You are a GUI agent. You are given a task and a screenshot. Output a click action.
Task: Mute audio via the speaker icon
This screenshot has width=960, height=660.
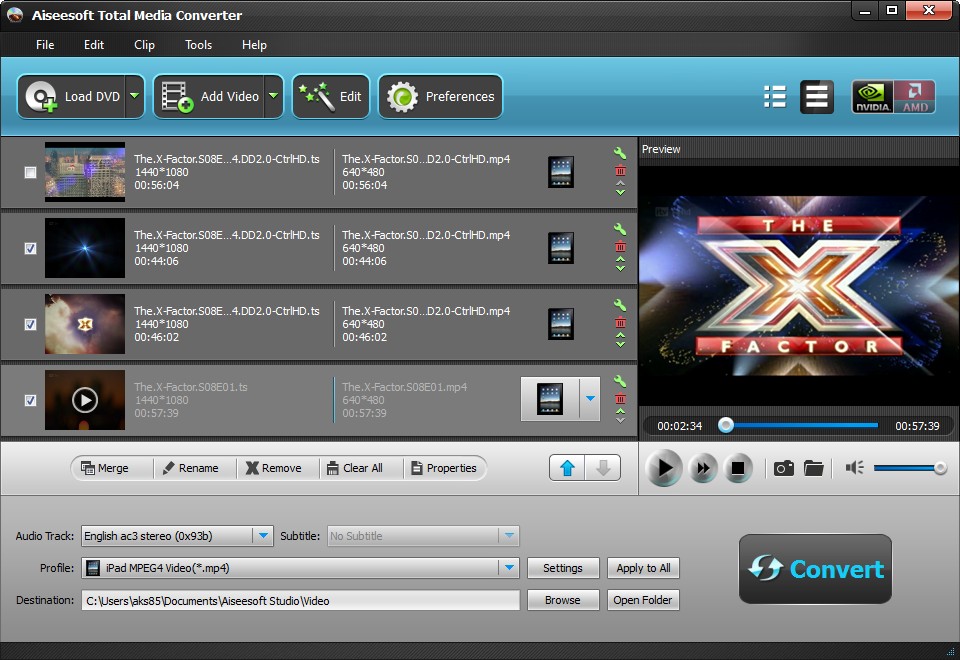click(856, 466)
